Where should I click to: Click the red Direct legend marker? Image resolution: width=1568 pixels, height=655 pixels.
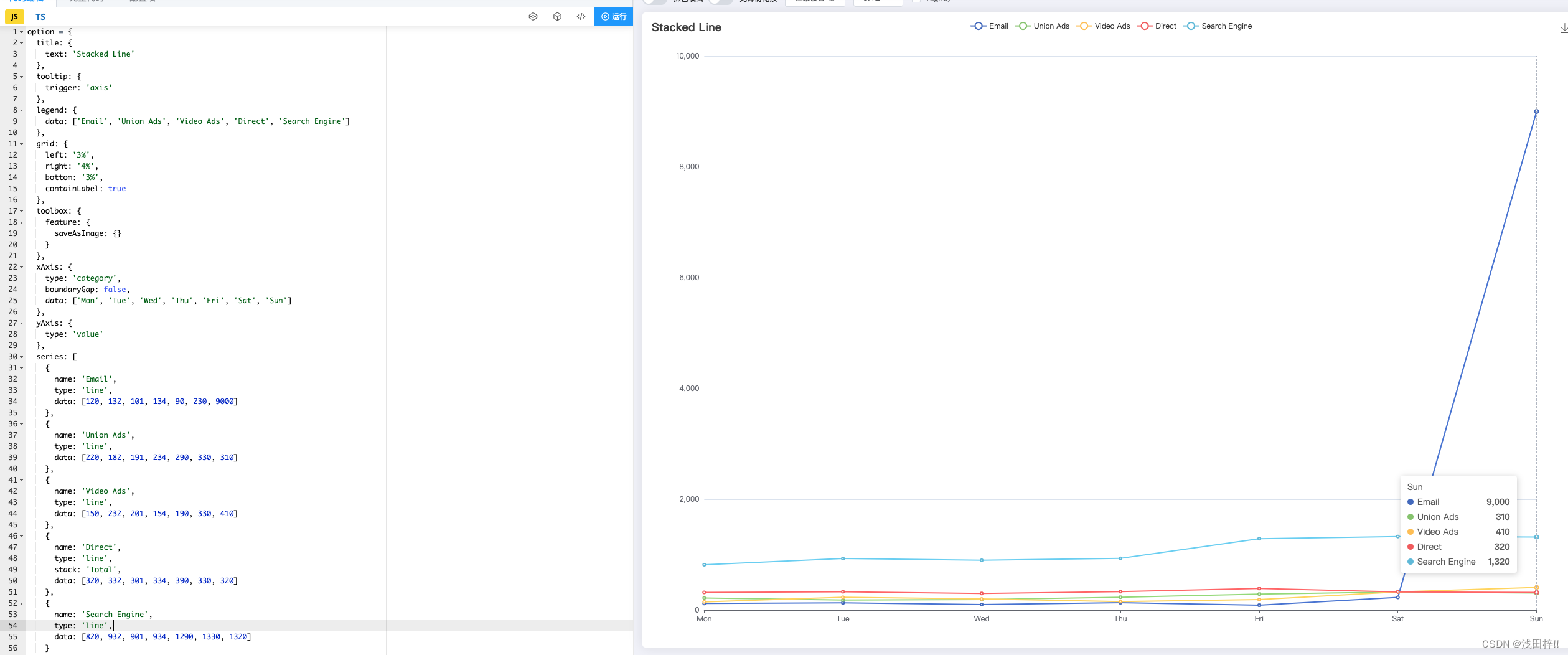tap(1144, 26)
